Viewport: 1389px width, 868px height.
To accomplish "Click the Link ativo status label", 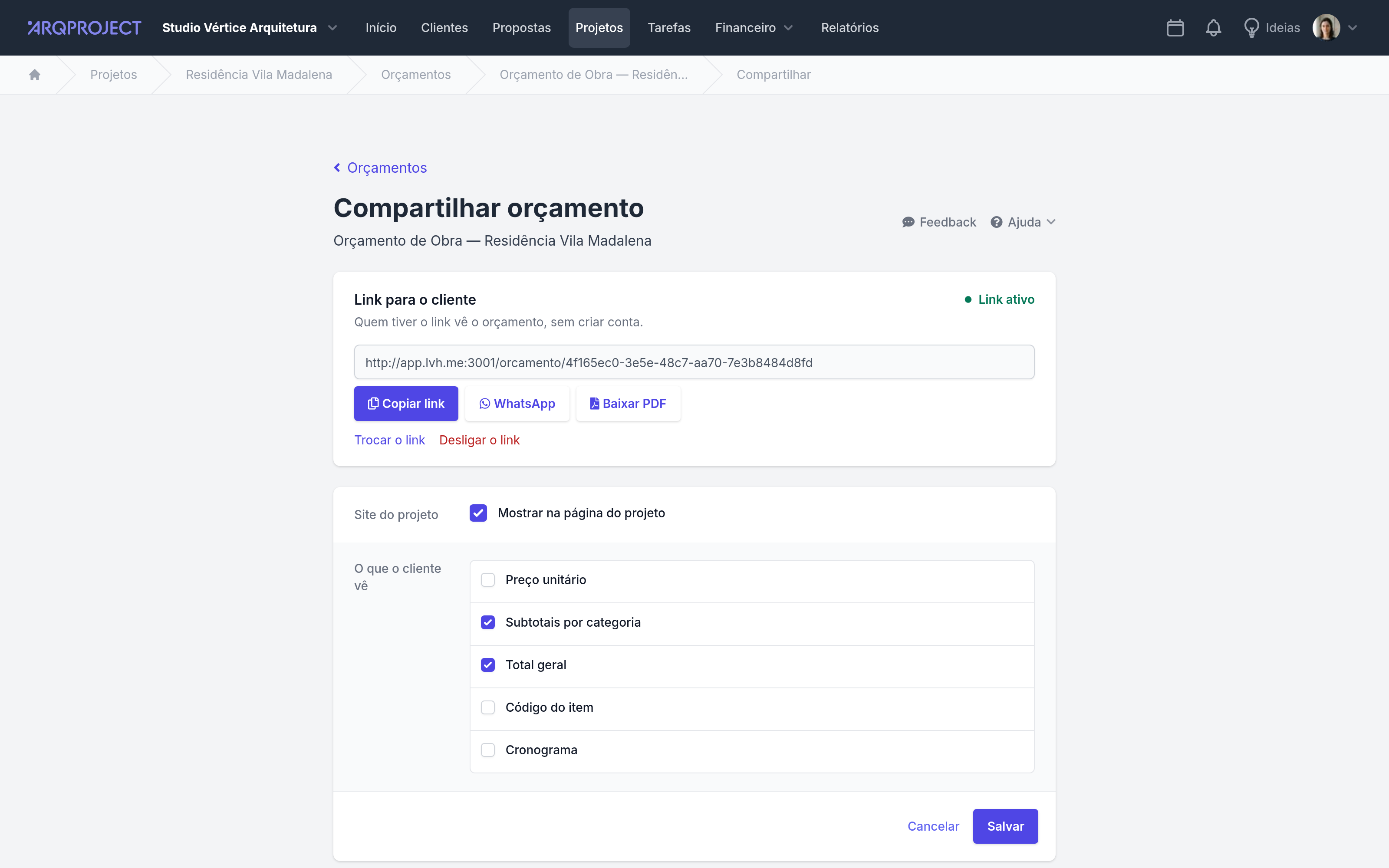I will click(1006, 299).
